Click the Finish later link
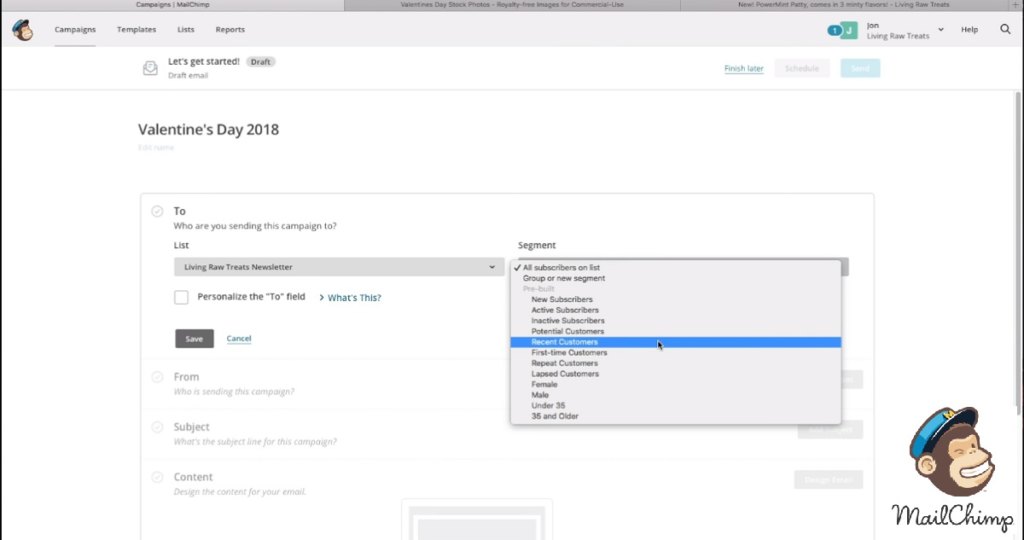Image resolution: width=1024 pixels, height=540 pixels. pos(743,69)
